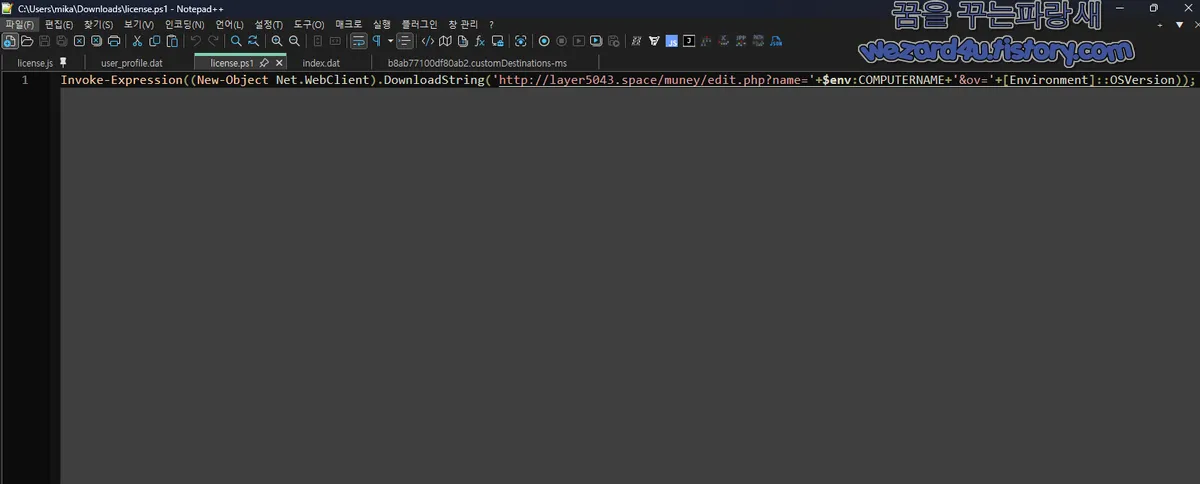Open the 매크로 menu
Viewport: 1200px width, 484px height.
point(349,24)
